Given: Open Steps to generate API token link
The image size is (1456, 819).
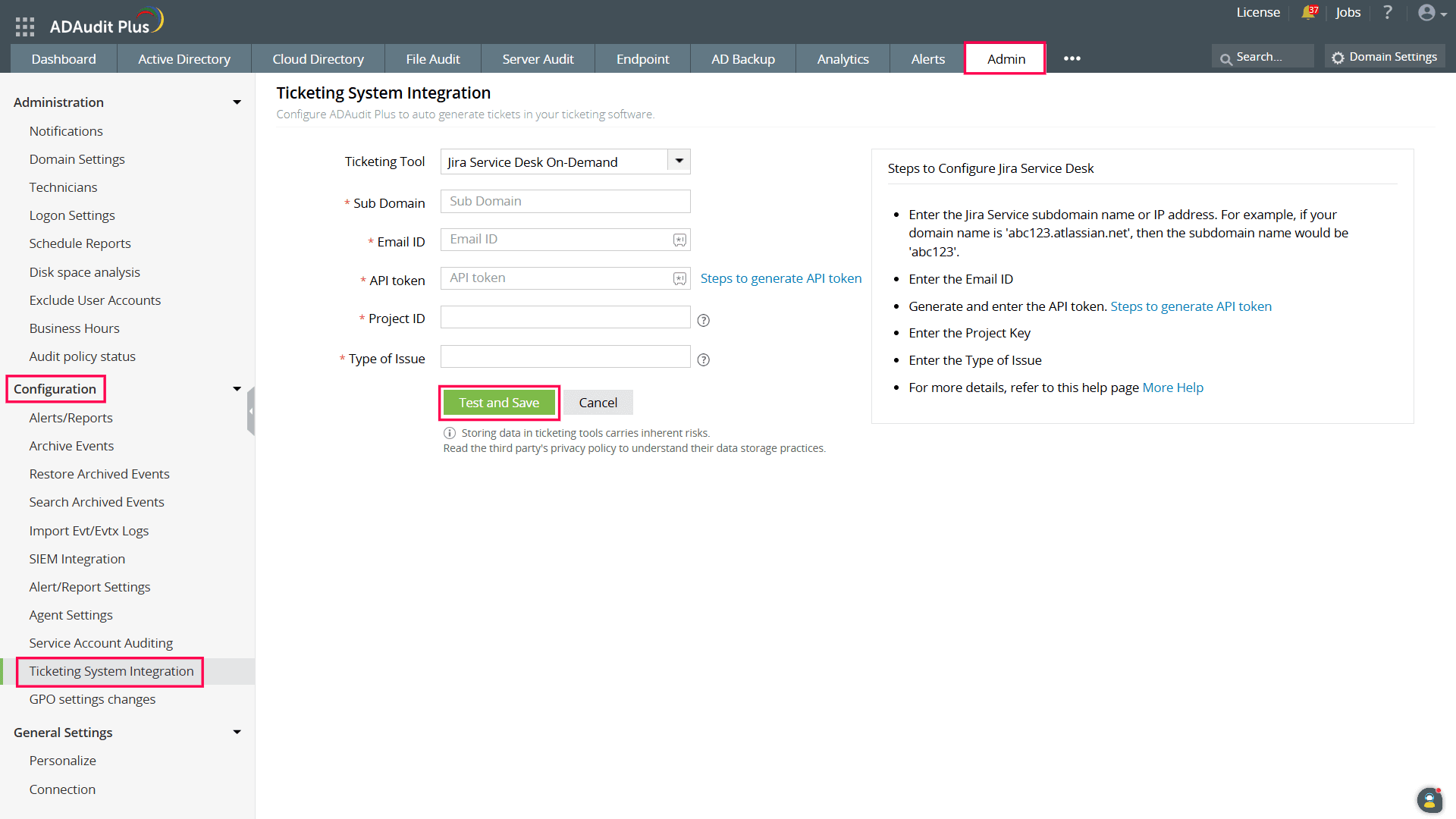Looking at the screenshot, I should pyautogui.click(x=780, y=278).
